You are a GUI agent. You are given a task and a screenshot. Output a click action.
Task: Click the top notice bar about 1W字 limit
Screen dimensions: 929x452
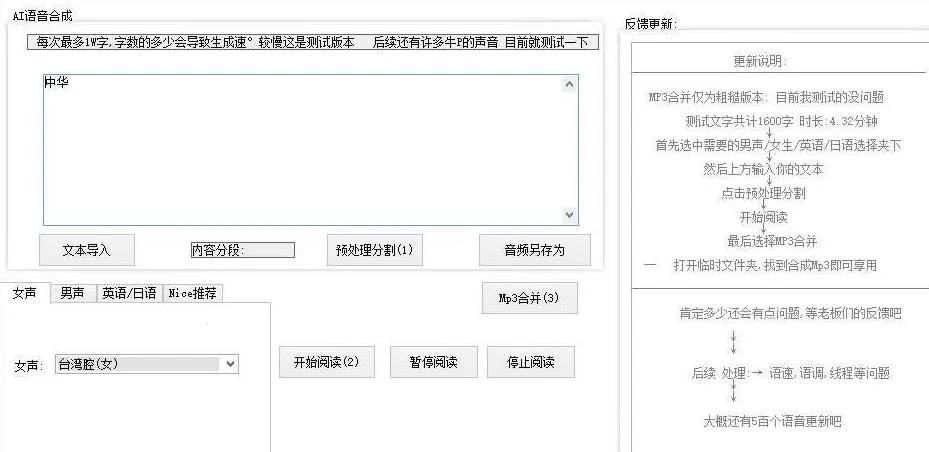click(312, 43)
